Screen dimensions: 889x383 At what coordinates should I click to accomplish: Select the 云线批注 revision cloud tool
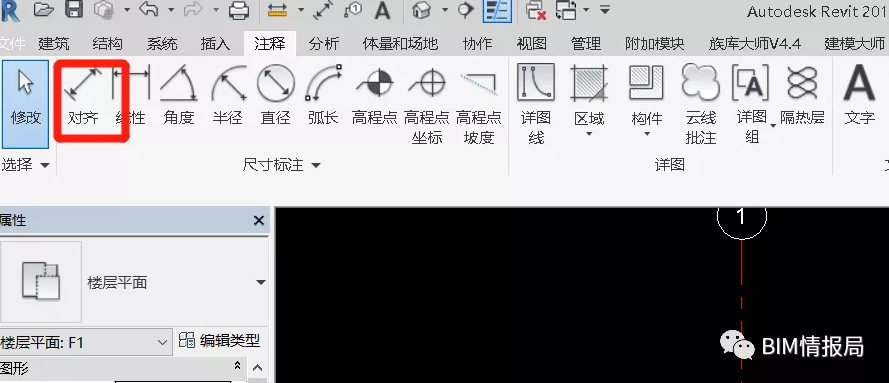[701, 105]
